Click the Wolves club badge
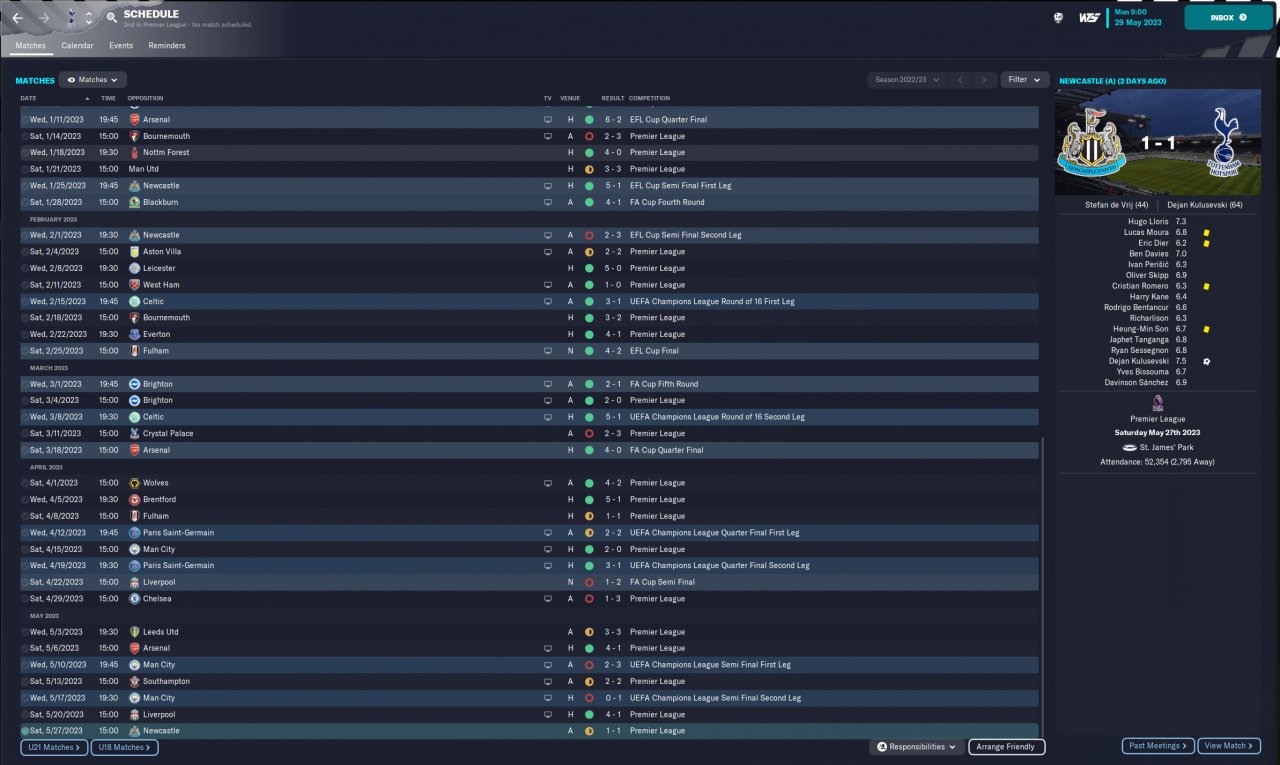 pos(135,483)
